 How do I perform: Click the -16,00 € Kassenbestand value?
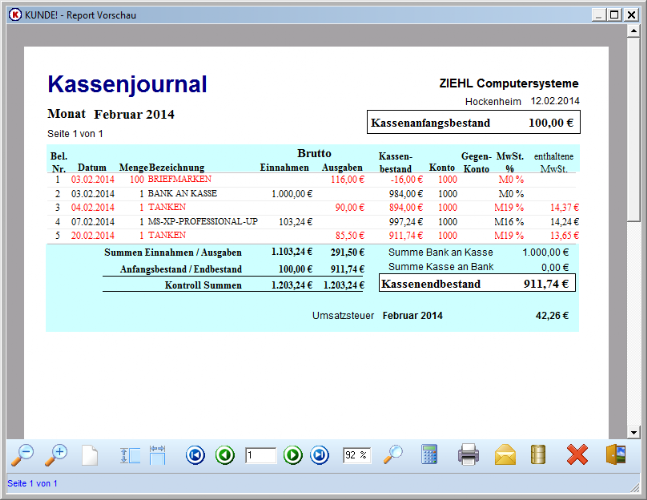click(x=406, y=179)
